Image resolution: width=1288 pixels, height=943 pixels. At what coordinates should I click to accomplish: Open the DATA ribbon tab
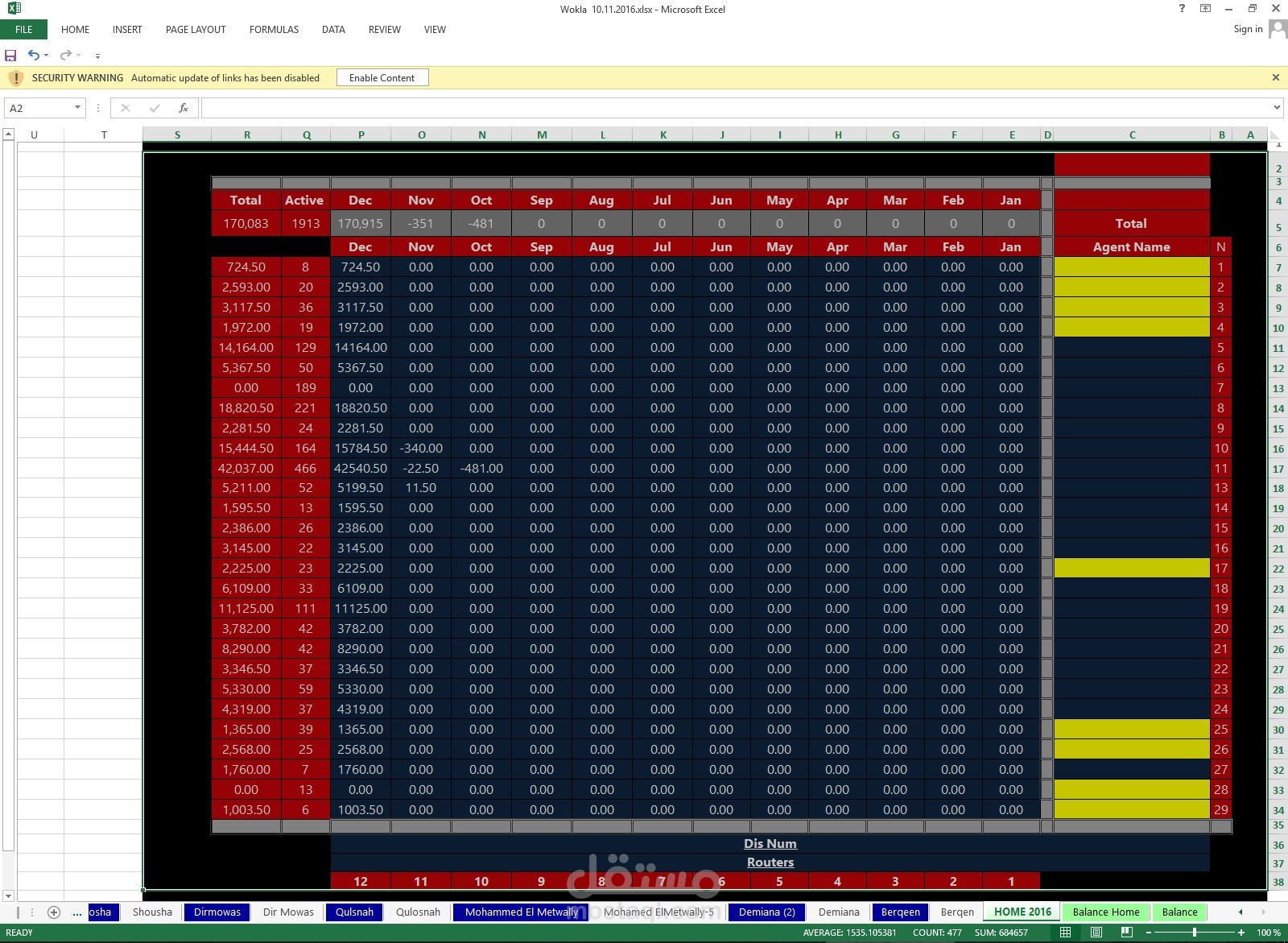[333, 30]
